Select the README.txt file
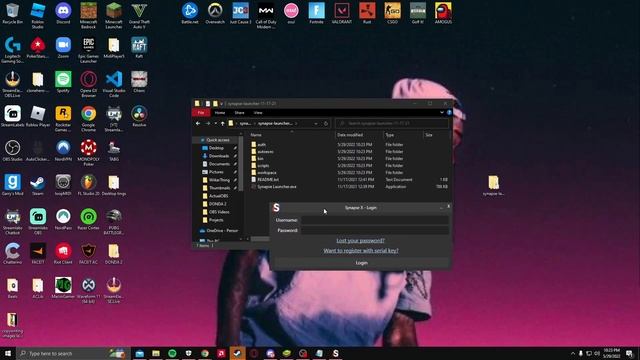Image resolution: width=640 pixels, height=360 pixels. (268, 180)
